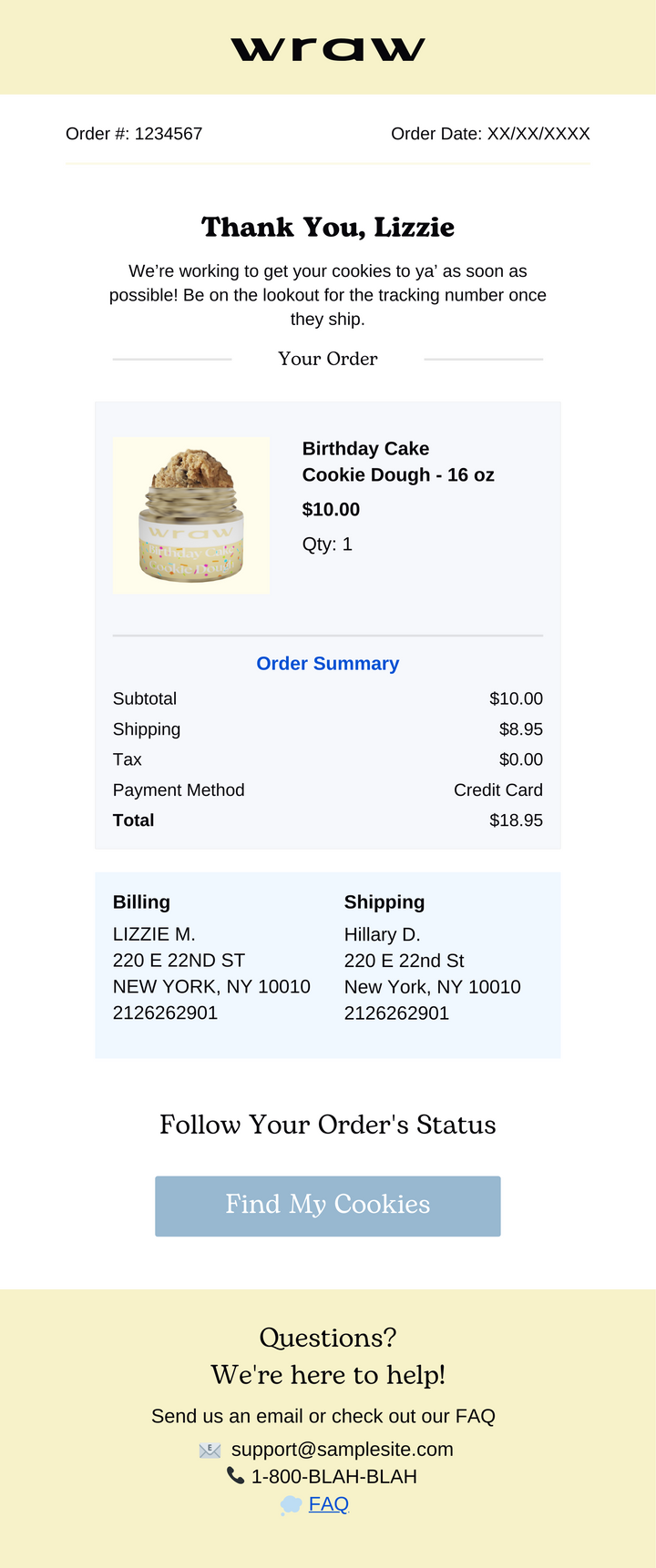Click the envelope icon beside the support email
This screenshot has height=1568, width=656.
point(210,1451)
